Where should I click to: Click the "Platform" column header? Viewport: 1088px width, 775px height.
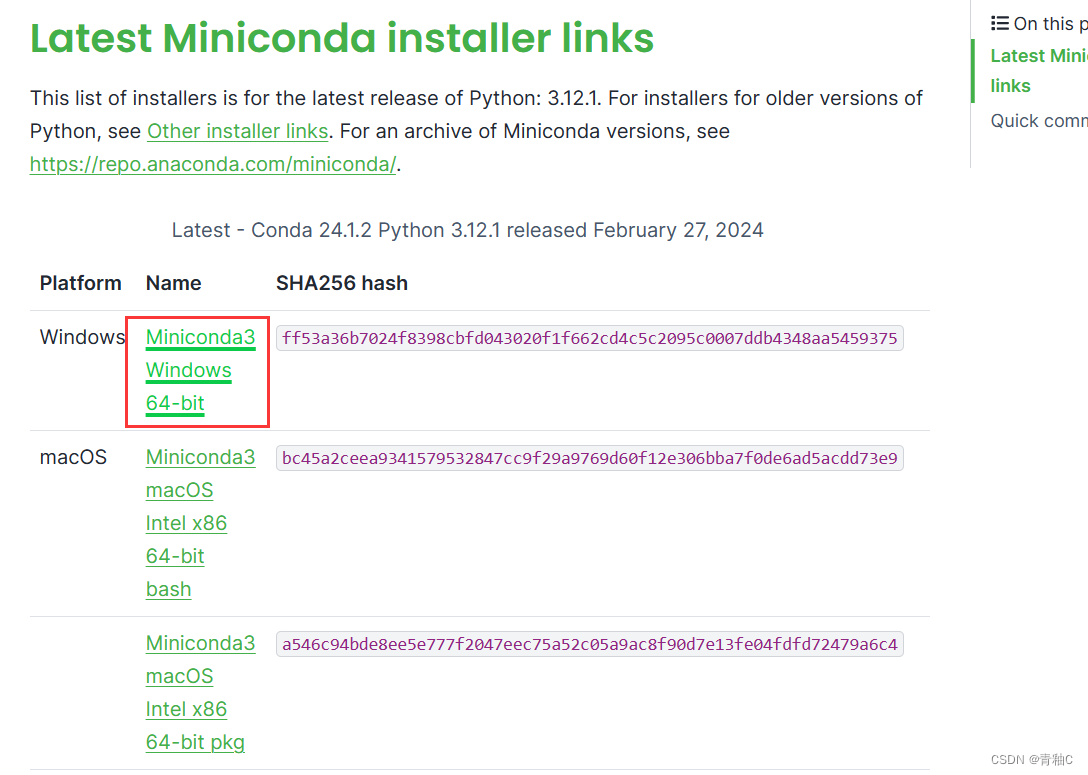80,283
